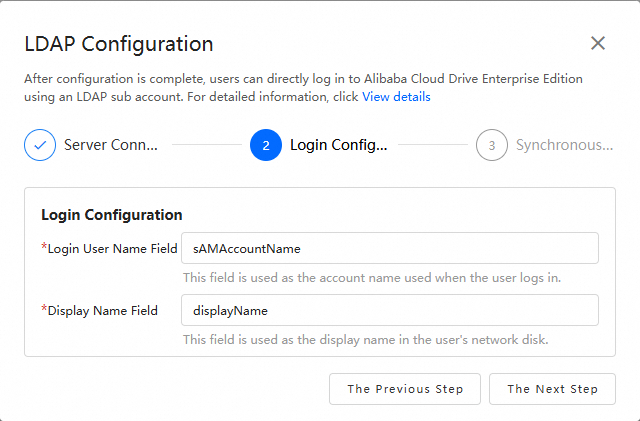Click the step 3 number circle
640x421 pixels.
[492, 145]
